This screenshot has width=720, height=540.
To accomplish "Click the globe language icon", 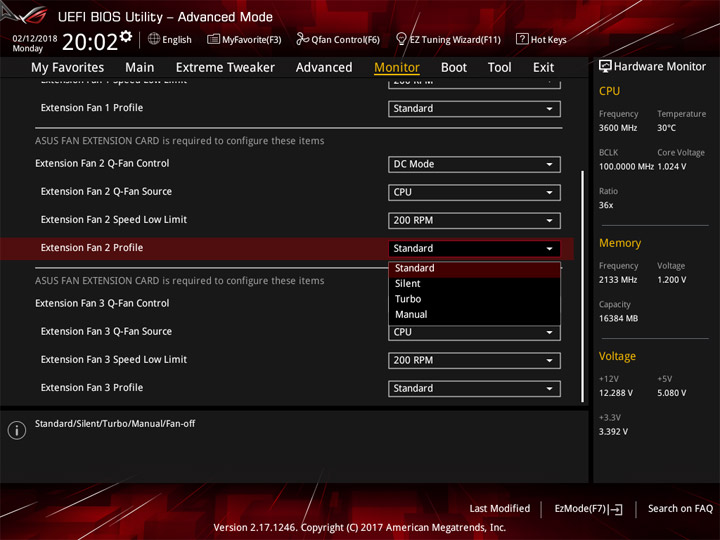I will click(x=154, y=39).
